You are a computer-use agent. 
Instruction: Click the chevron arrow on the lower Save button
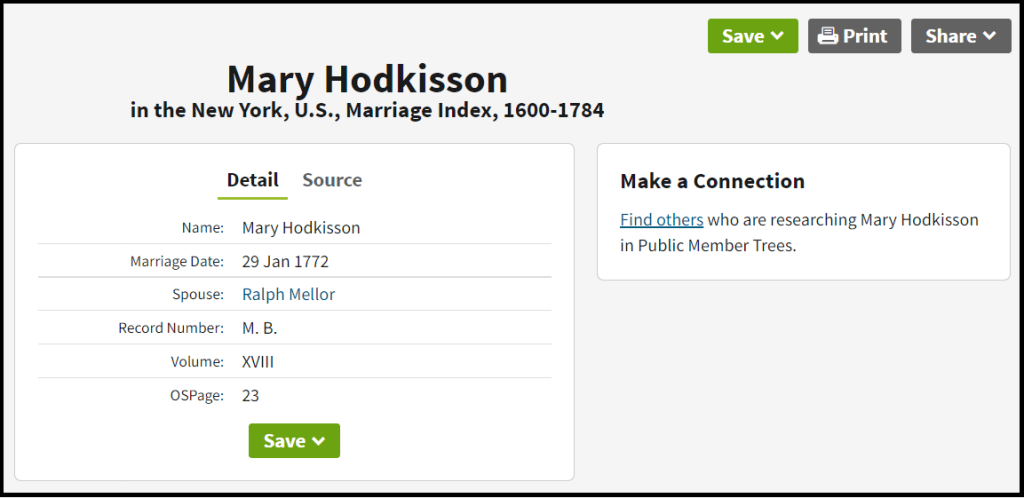click(319, 441)
